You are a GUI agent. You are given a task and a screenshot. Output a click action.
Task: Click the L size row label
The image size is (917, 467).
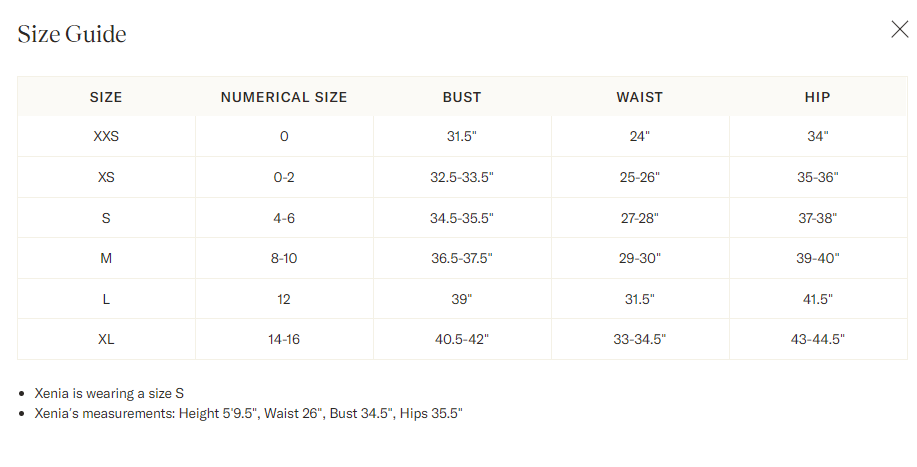tap(106, 299)
